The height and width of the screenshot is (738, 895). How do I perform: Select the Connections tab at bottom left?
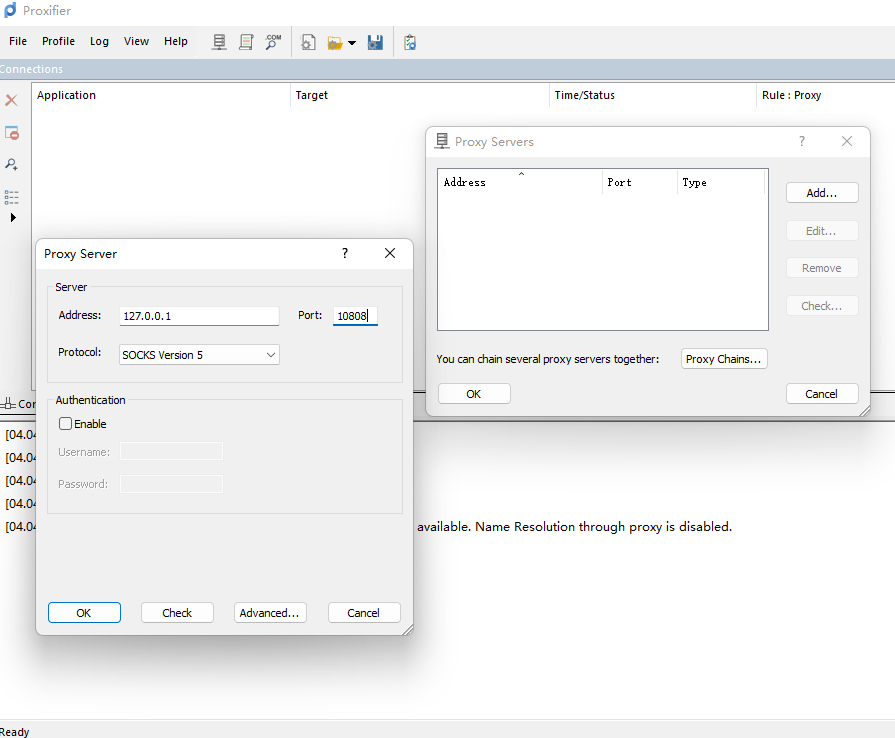pos(18,404)
